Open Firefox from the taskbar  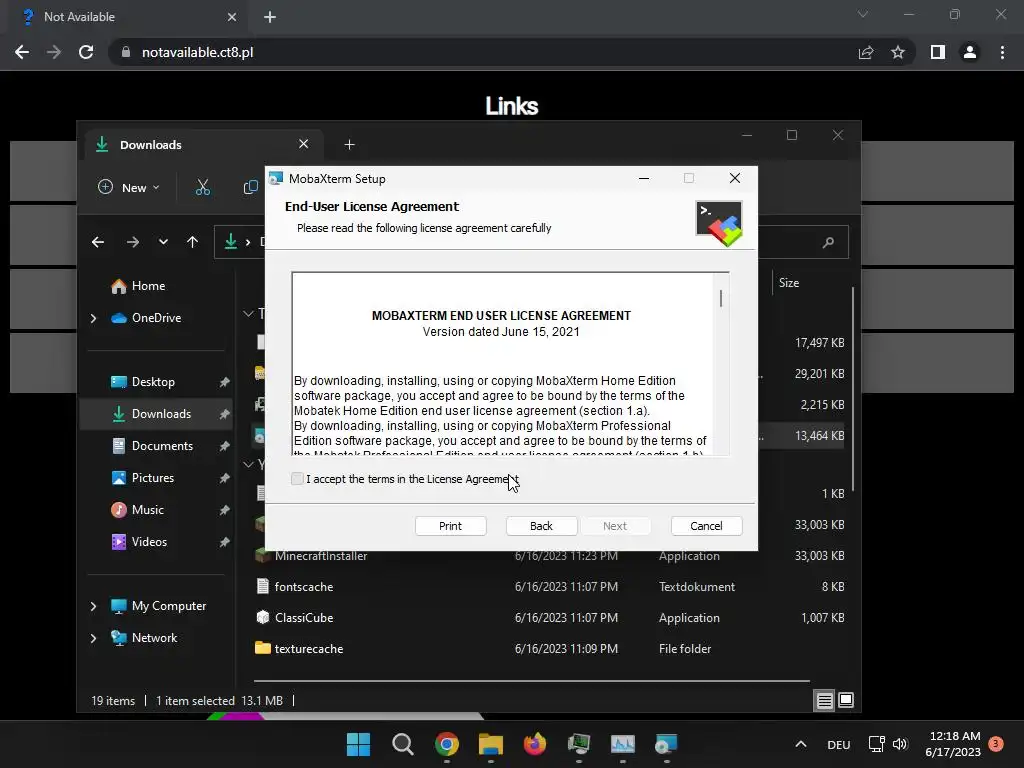pyautogui.click(x=534, y=744)
